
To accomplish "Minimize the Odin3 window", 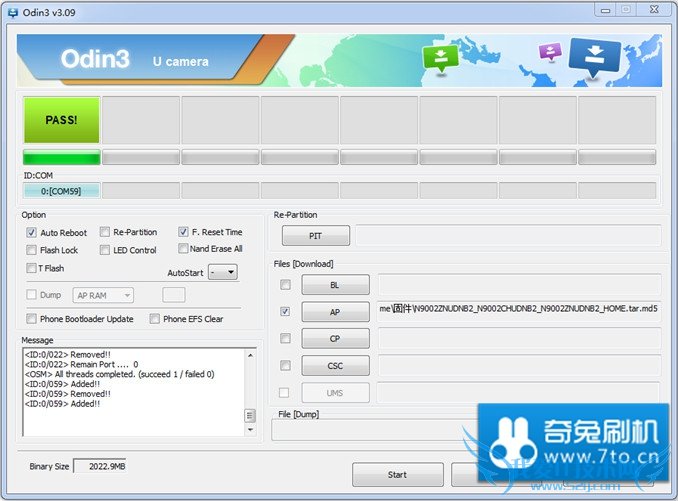I will (x=605, y=10).
